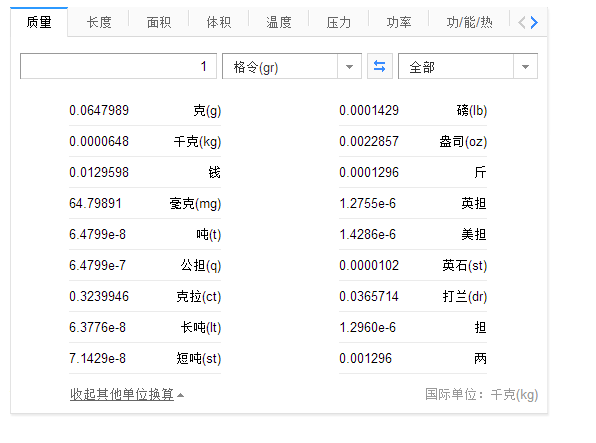This screenshot has height=443, width=596.
Task: Select the 功/能/热 tab
Action: click(469, 22)
